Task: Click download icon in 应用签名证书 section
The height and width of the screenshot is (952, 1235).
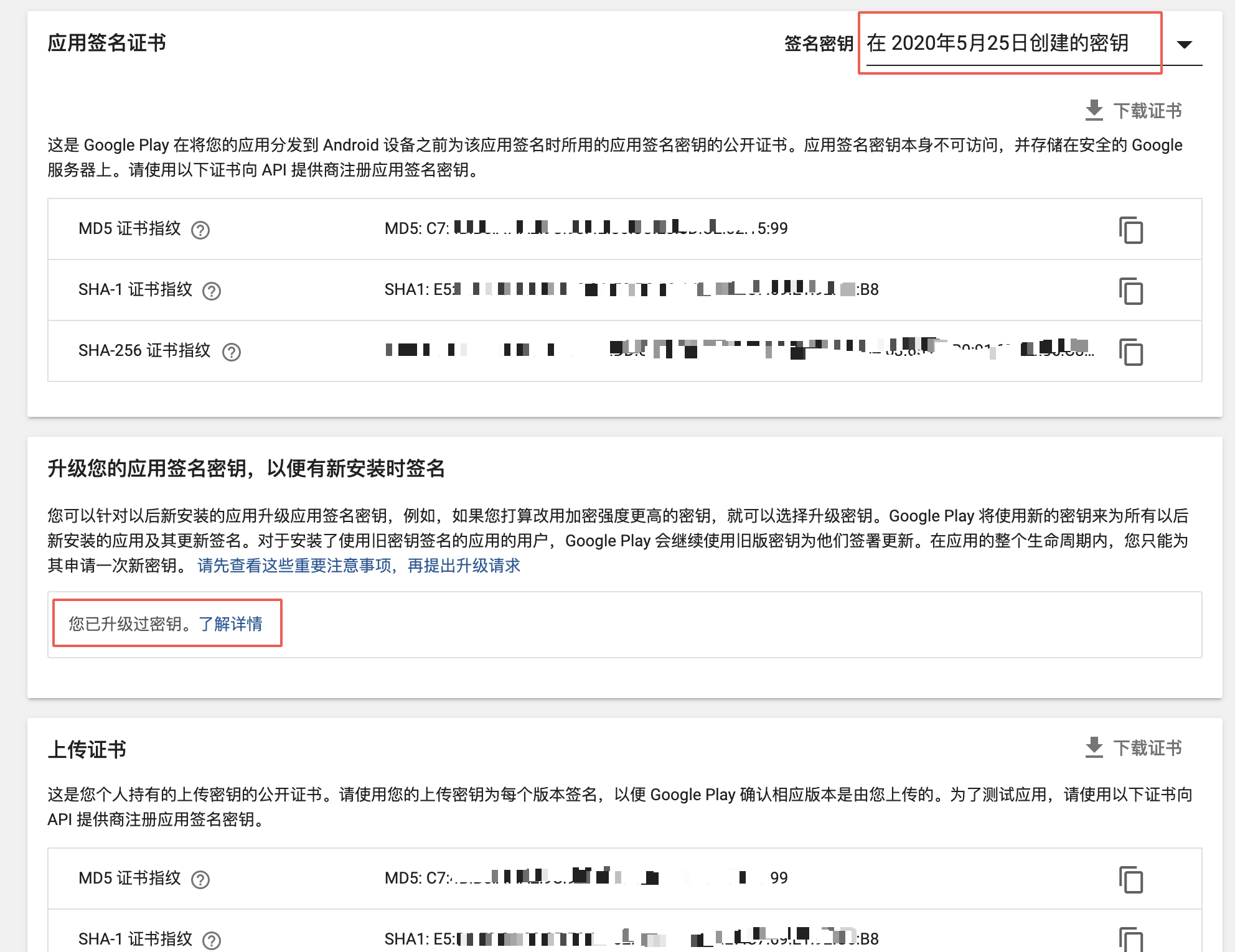Action: pos(1094,111)
